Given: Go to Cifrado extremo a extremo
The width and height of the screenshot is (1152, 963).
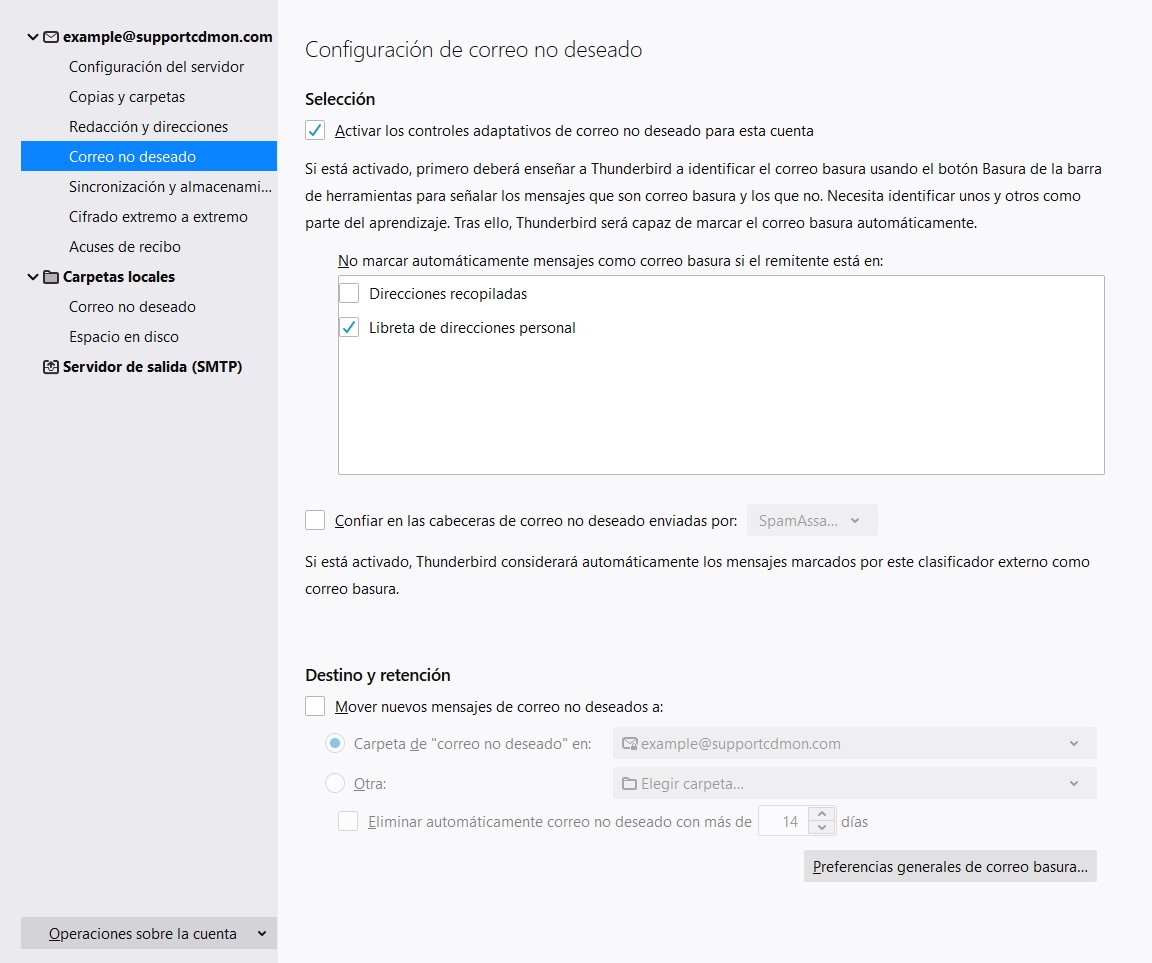Looking at the screenshot, I should click(x=158, y=217).
